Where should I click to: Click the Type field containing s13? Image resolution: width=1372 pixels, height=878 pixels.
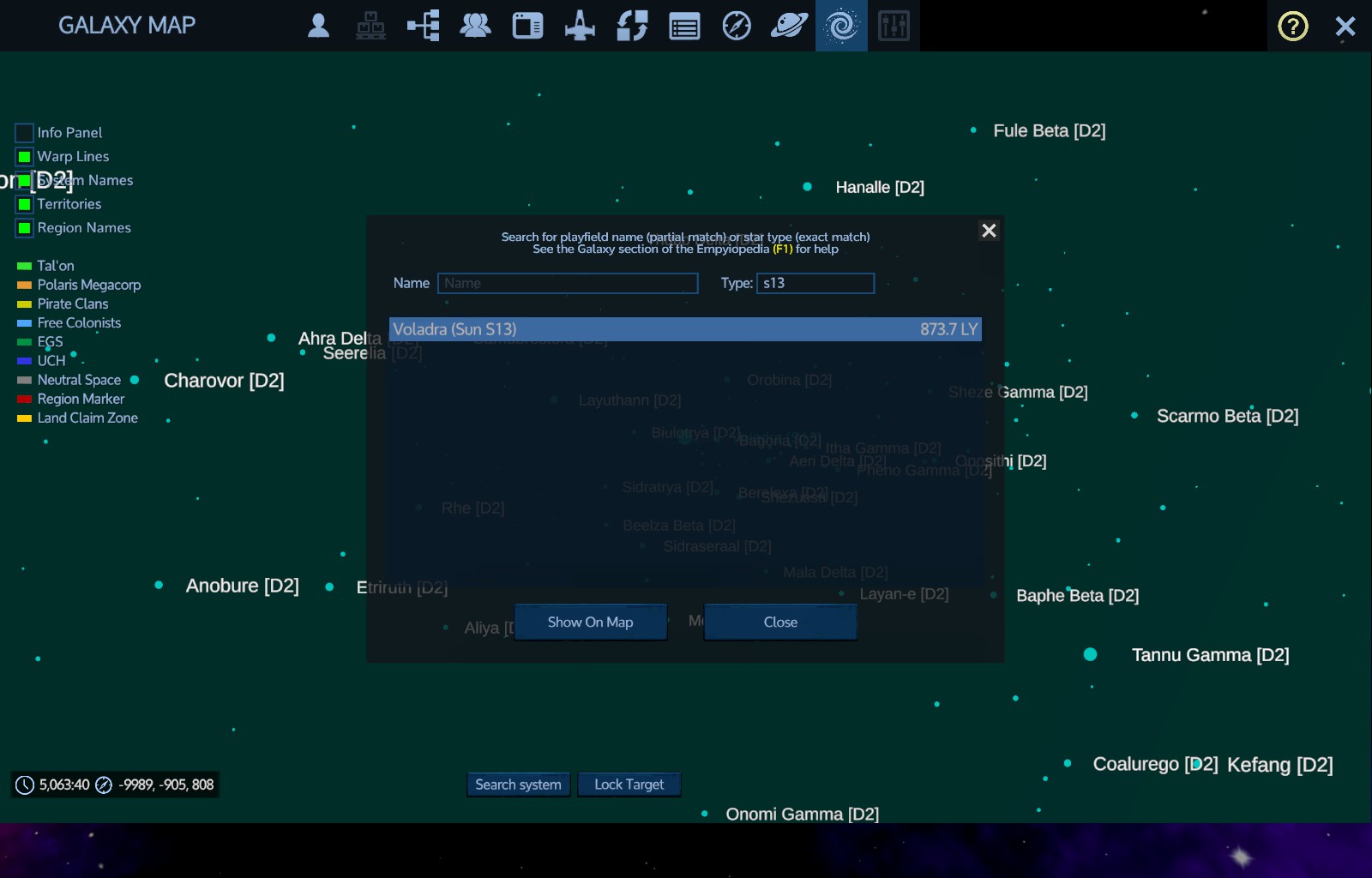[815, 283]
